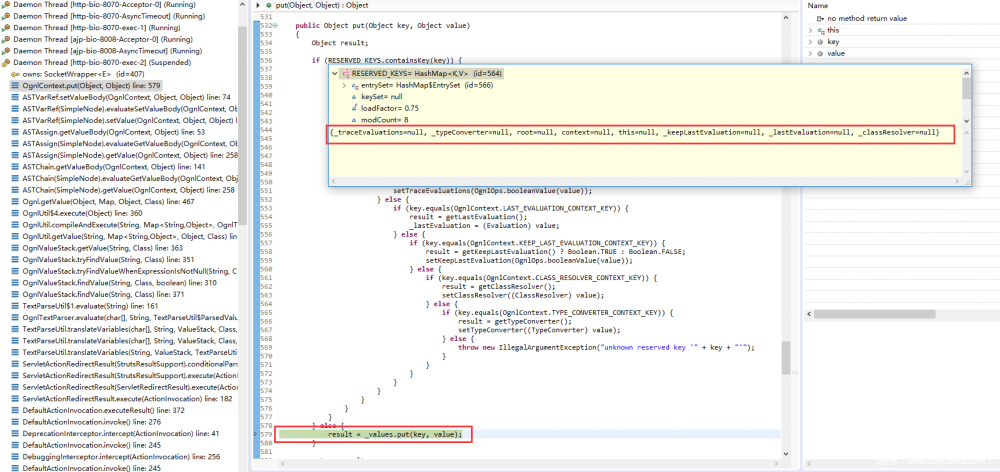
Task: Click the icon of the 'key' variable
Action: click(x=820, y=41)
